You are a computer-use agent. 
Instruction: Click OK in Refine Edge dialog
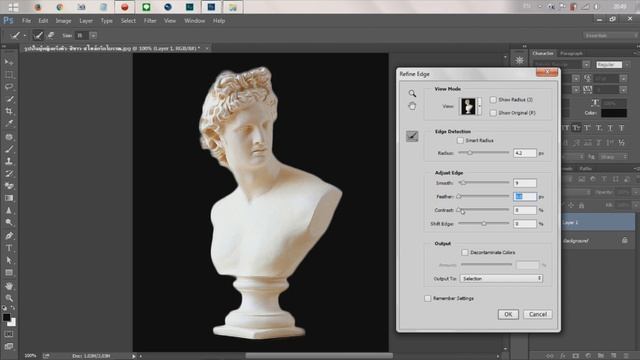tap(508, 314)
